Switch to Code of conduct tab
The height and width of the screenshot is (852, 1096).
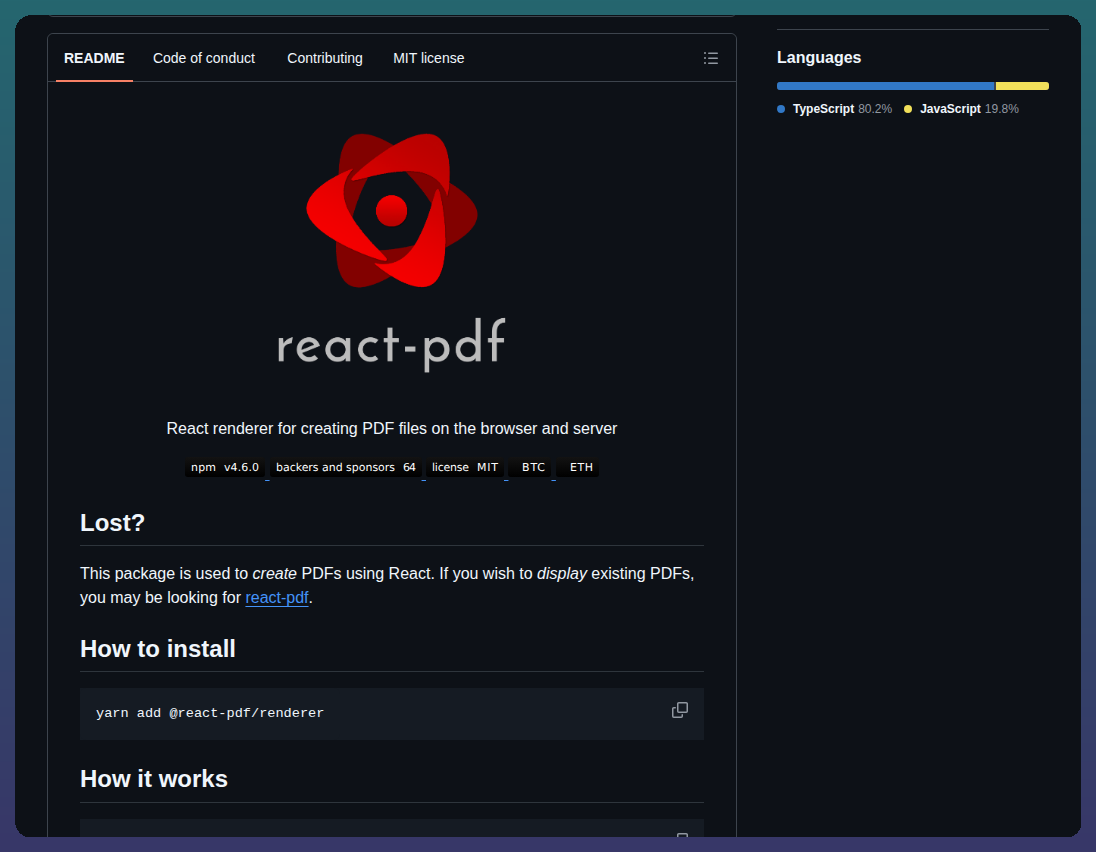[x=204, y=58]
